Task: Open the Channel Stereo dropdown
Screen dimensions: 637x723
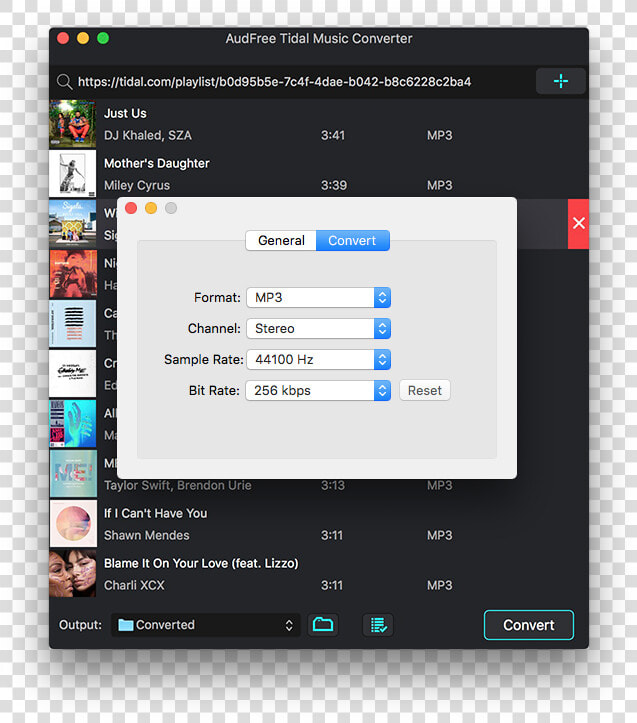Action: [x=319, y=328]
